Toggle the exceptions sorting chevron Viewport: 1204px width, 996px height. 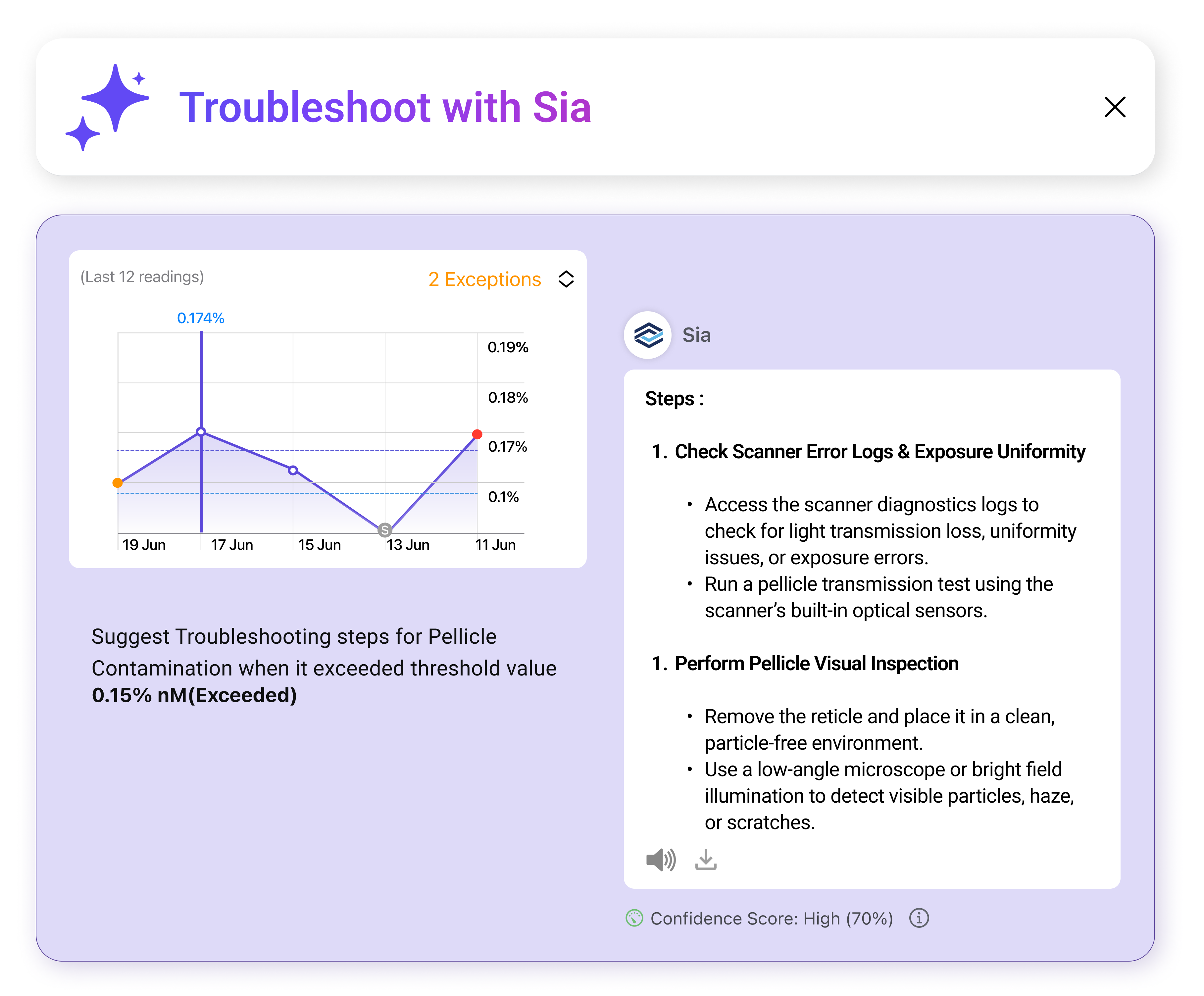566,279
